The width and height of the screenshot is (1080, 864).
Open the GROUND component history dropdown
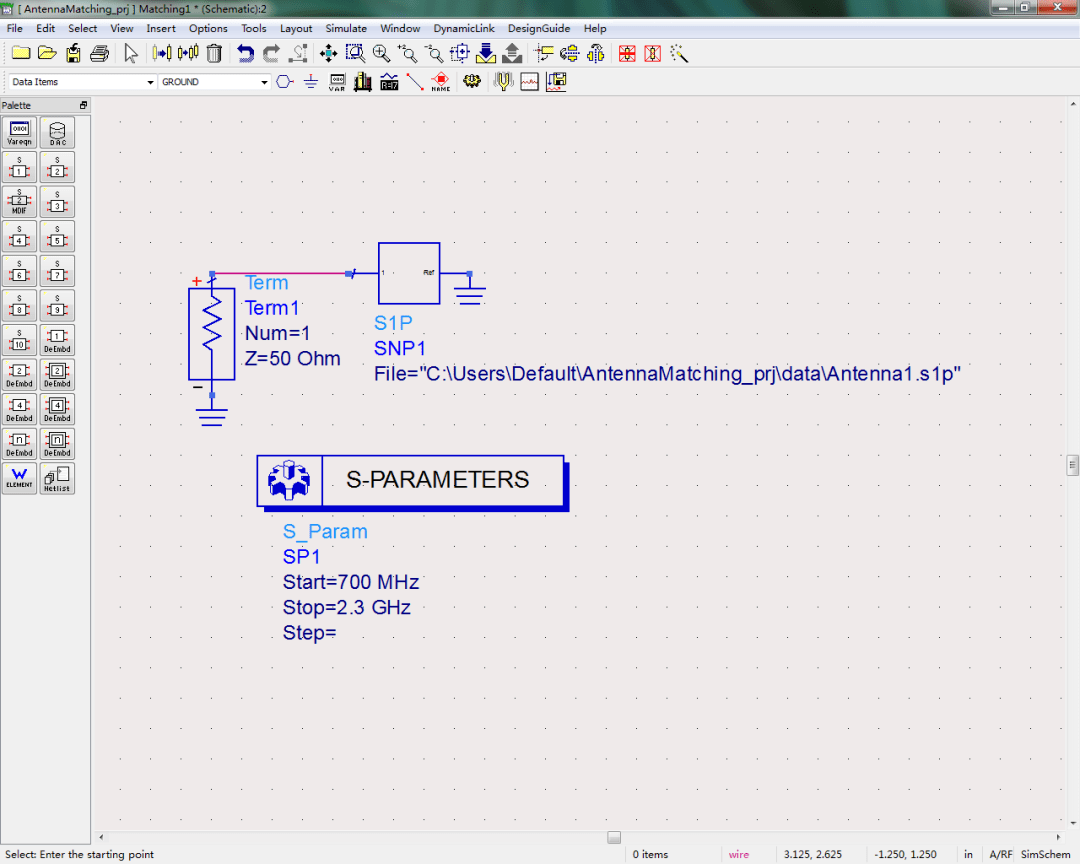(264, 82)
